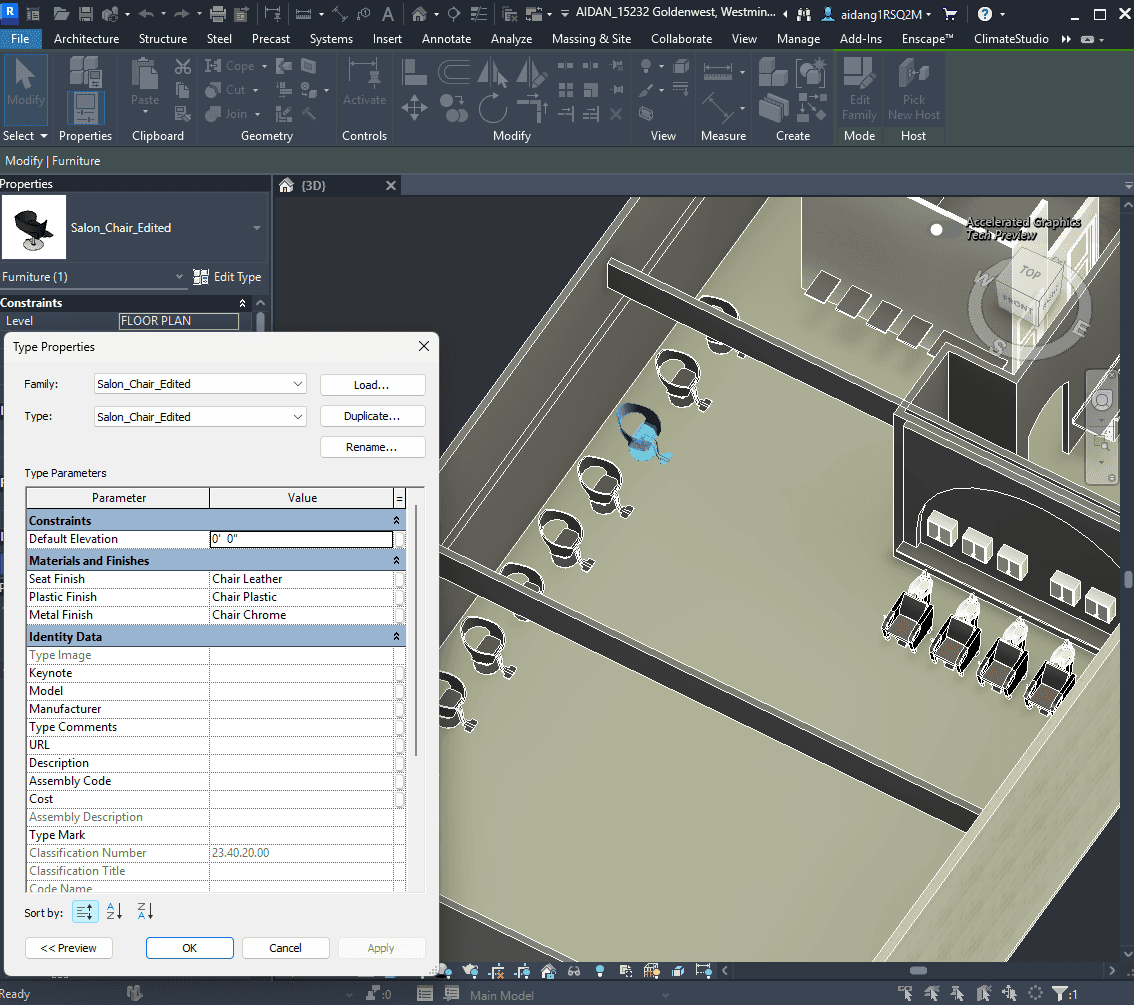Collapse the Materials and Finishes group

click(x=397, y=561)
